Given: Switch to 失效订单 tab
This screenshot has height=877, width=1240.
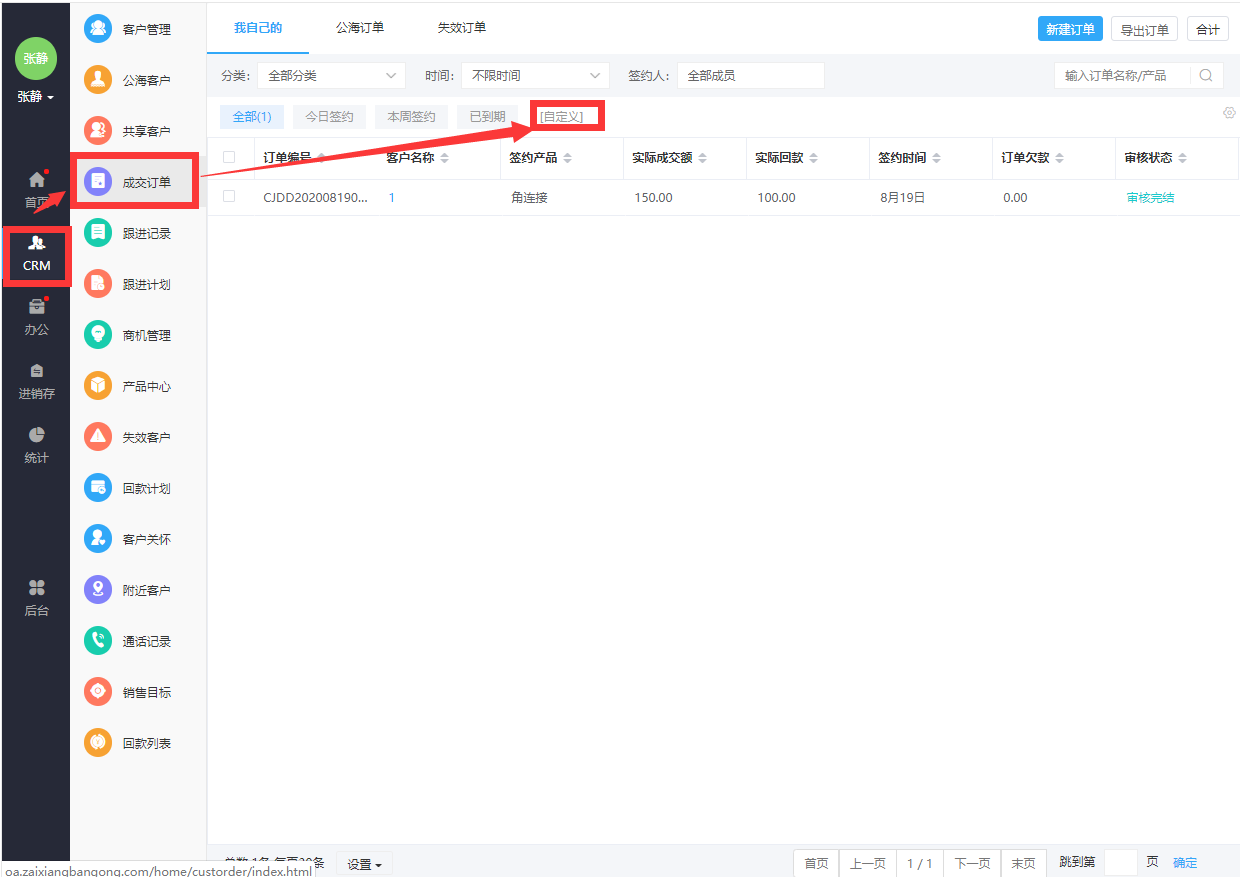Looking at the screenshot, I should 462,28.
